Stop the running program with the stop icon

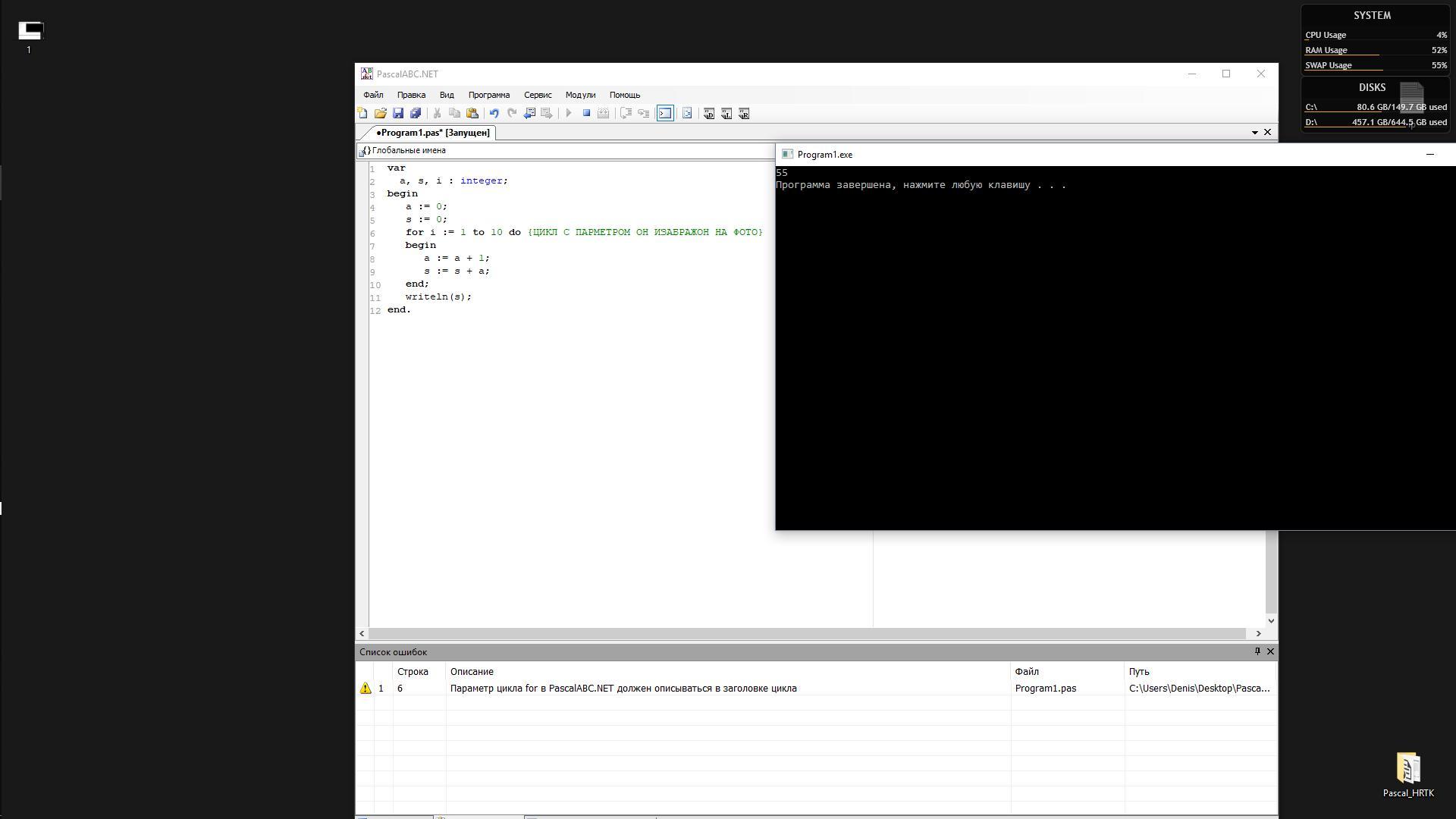pyautogui.click(x=586, y=113)
